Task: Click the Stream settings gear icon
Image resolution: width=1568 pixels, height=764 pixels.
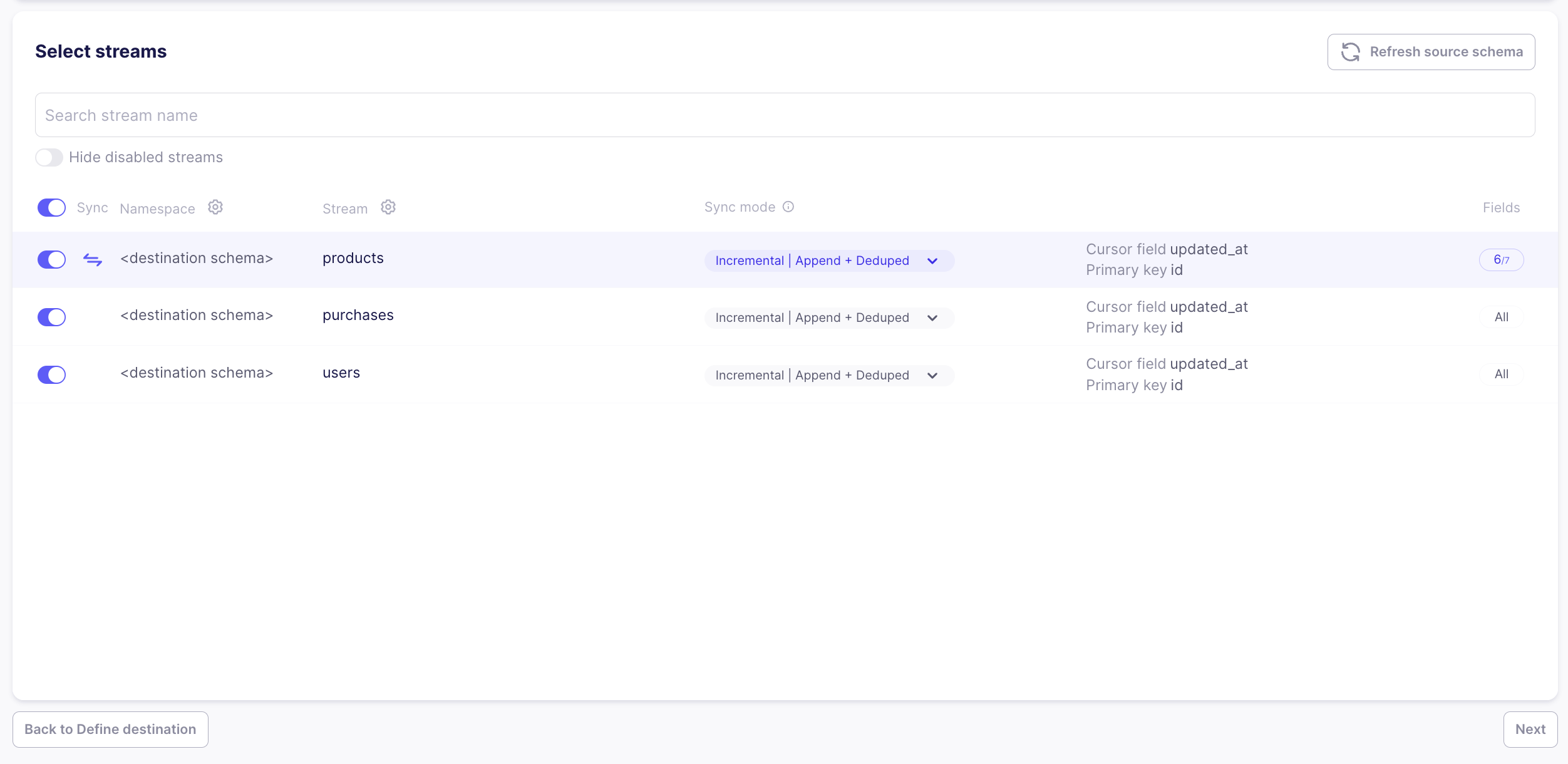Action: (x=388, y=207)
